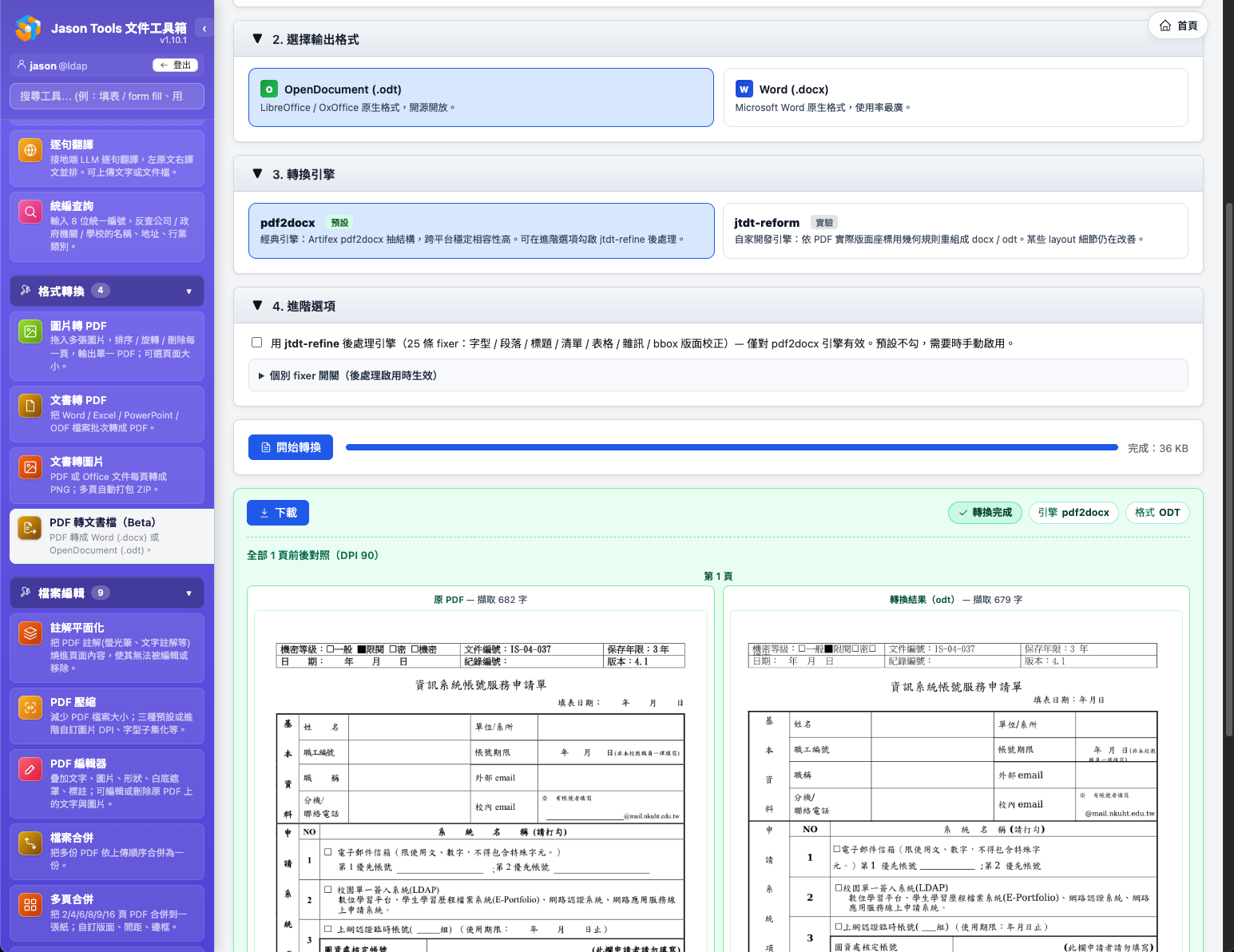Click the 完成：36 KB status text
This screenshot has height=952, width=1234.
point(1157,448)
